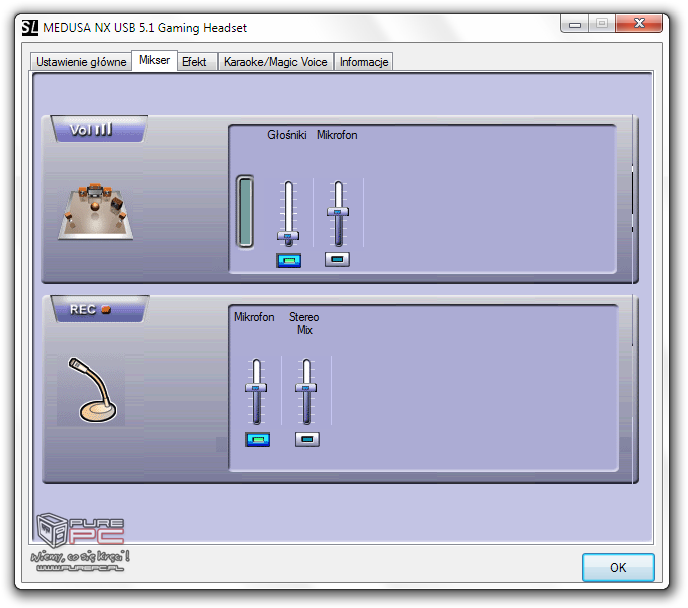Click the Głośniki playback volume slider
This screenshot has width=688, height=608.
pyautogui.click(x=288, y=214)
